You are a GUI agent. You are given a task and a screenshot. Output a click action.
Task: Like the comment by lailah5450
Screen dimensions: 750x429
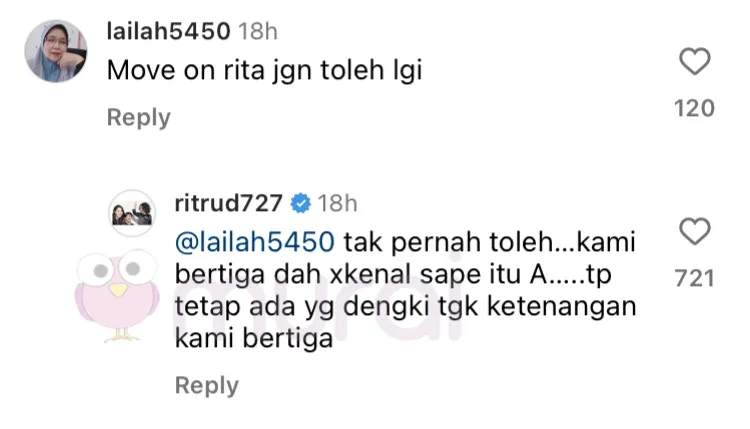(695, 62)
